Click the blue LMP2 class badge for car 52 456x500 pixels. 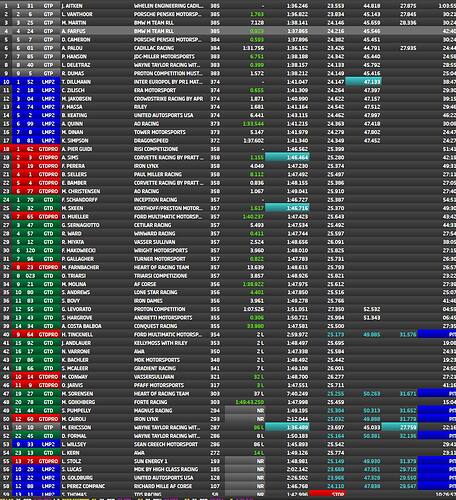tap(48, 82)
